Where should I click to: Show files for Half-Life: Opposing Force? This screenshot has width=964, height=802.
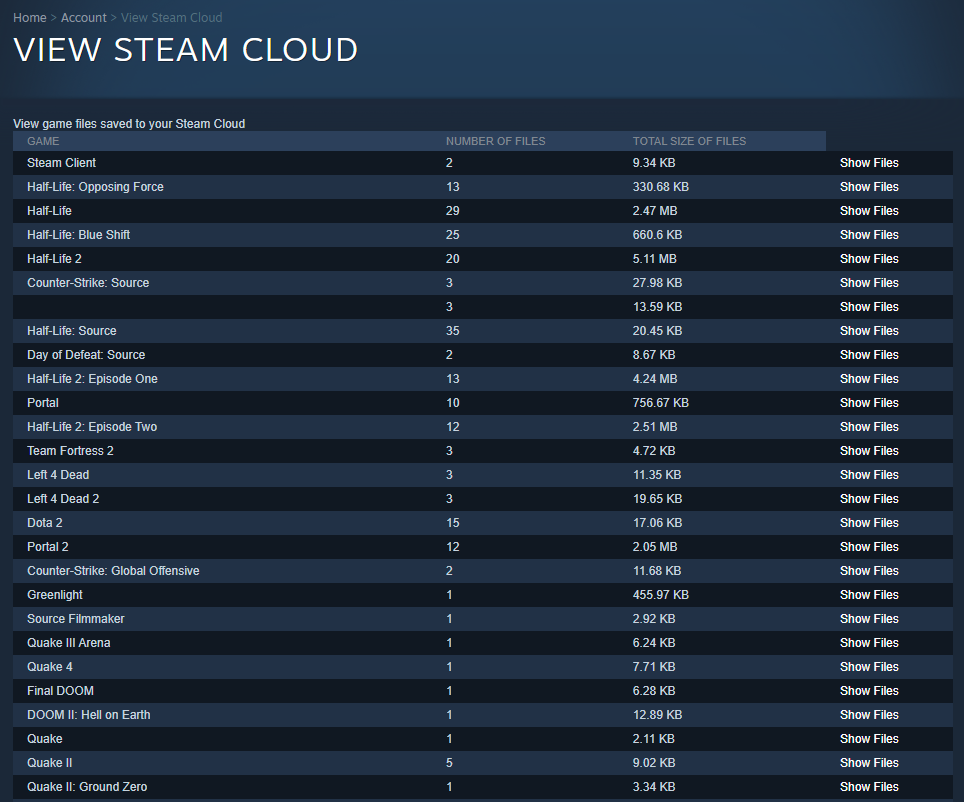coord(868,186)
